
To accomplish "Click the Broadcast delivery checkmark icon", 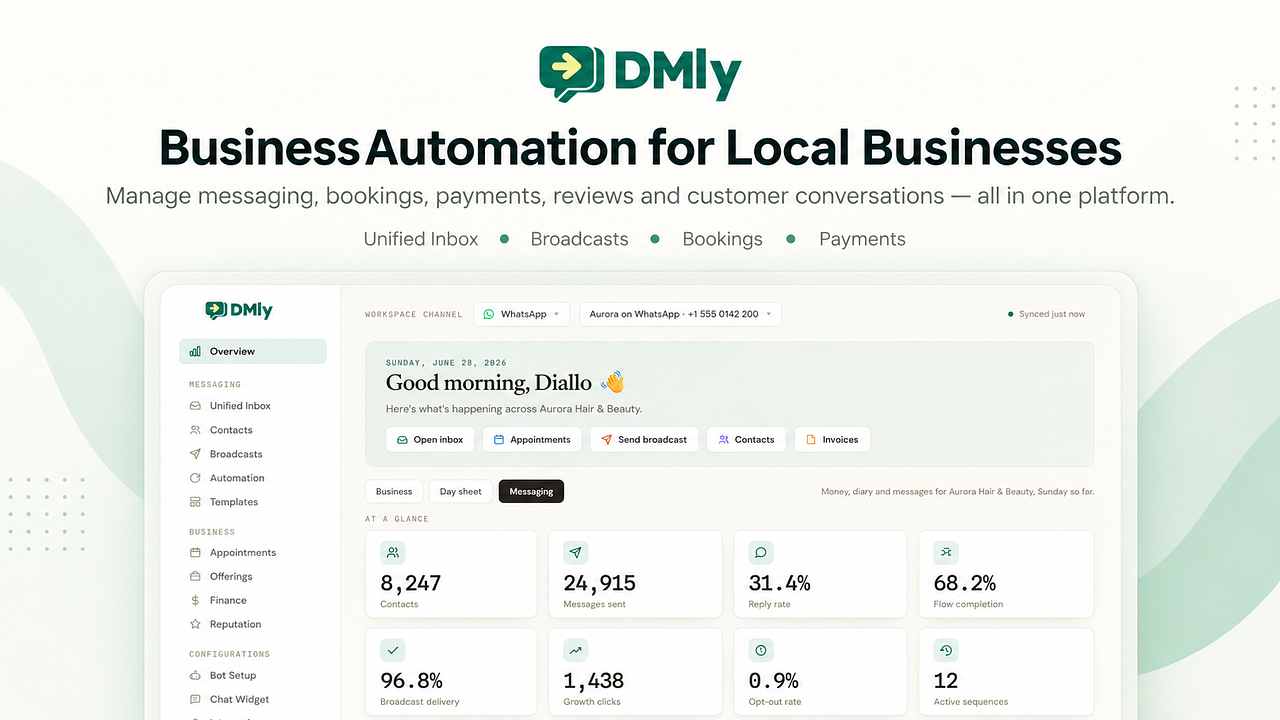I will click(393, 650).
